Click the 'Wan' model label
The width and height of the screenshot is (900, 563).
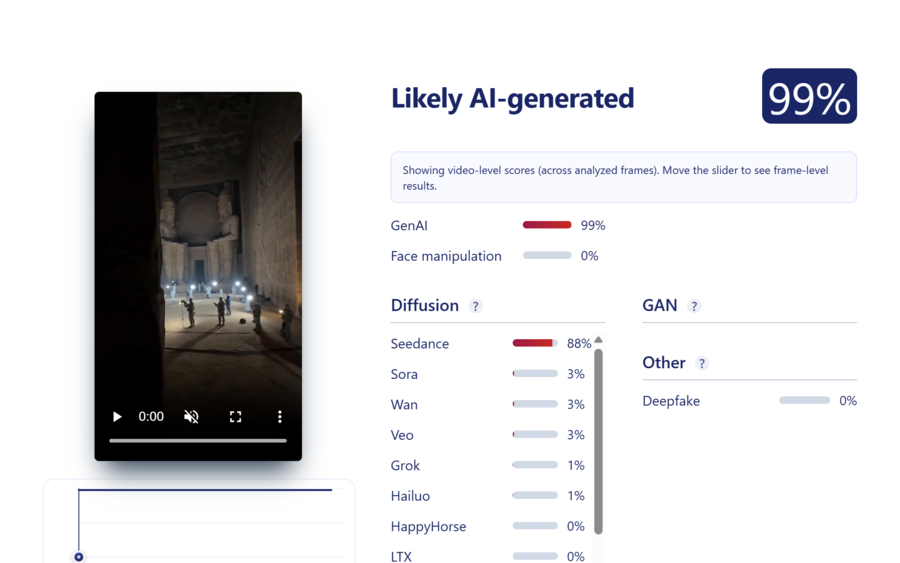pyautogui.click(x=404, y=405)
